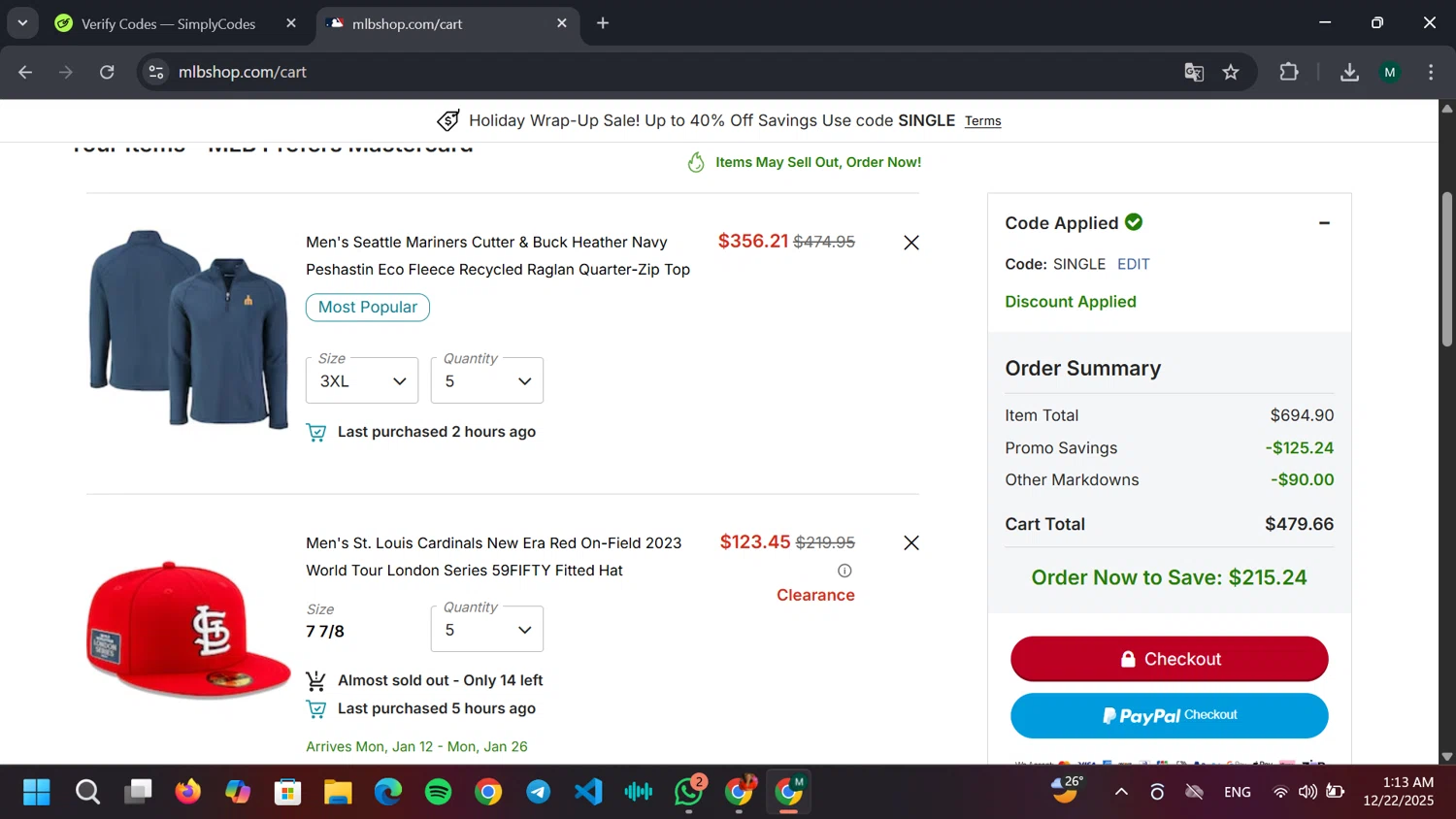Open the Chrome profile M avatar
Image resolution: width=1456 pixels, height=819 pixels.
[1390, 72]
